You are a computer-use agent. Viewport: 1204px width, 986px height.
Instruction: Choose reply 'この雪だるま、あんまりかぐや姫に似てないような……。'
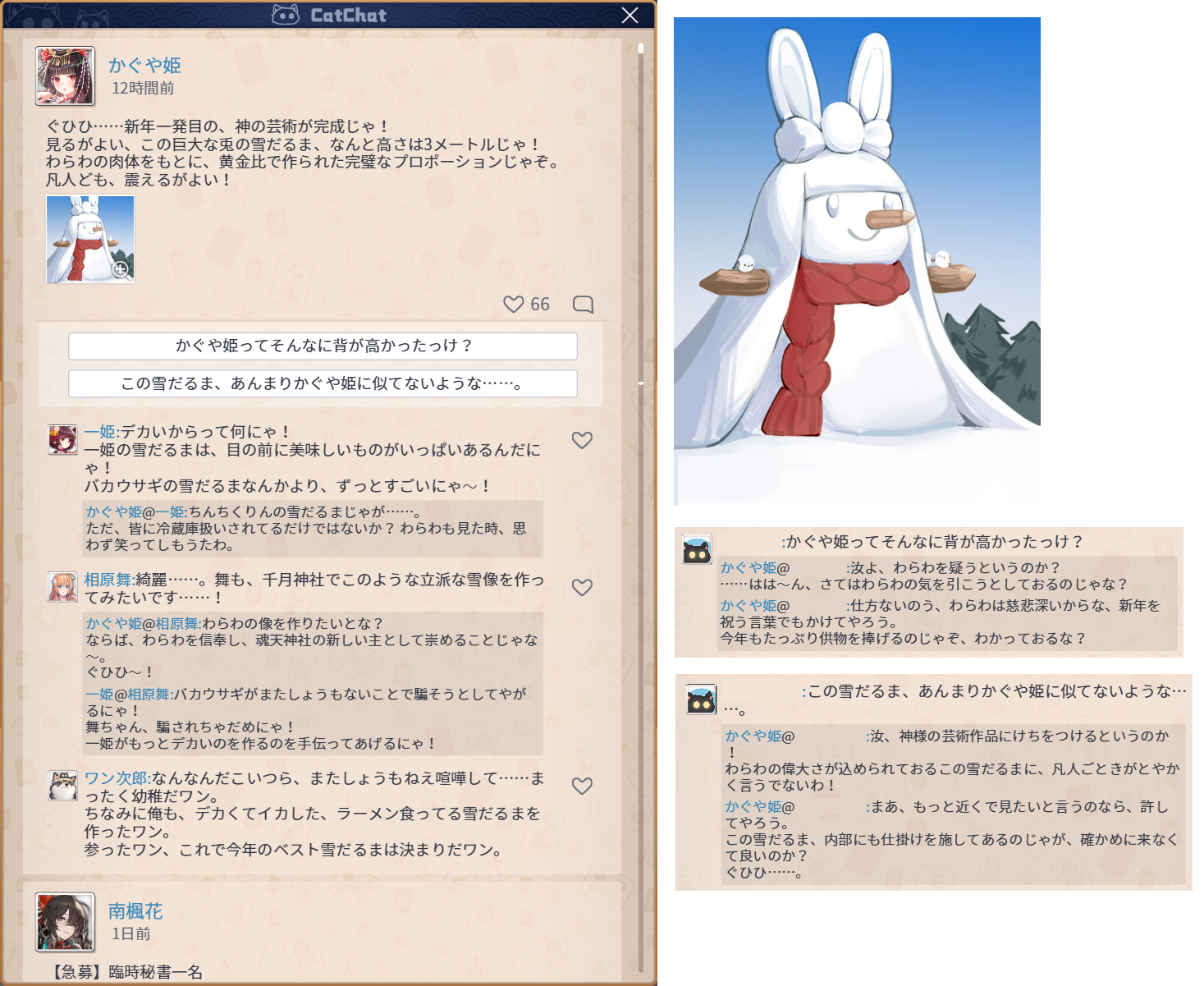[323, 383]
